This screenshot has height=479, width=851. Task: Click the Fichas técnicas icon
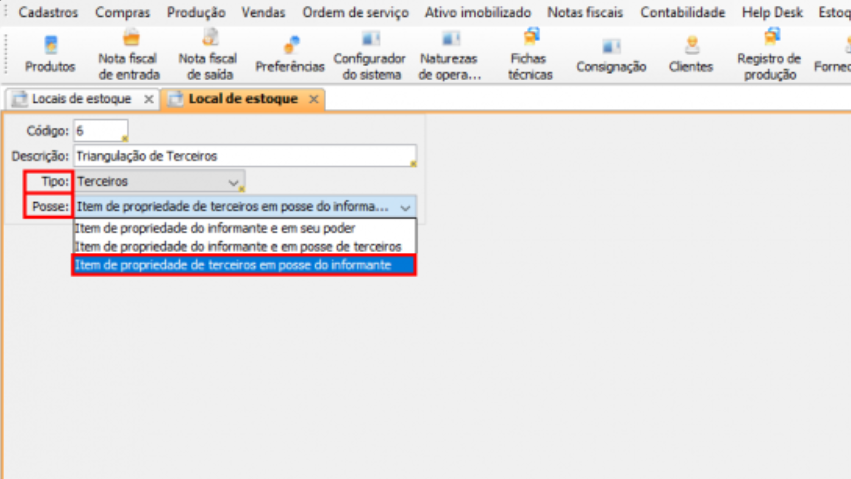[x=529, y=54]
